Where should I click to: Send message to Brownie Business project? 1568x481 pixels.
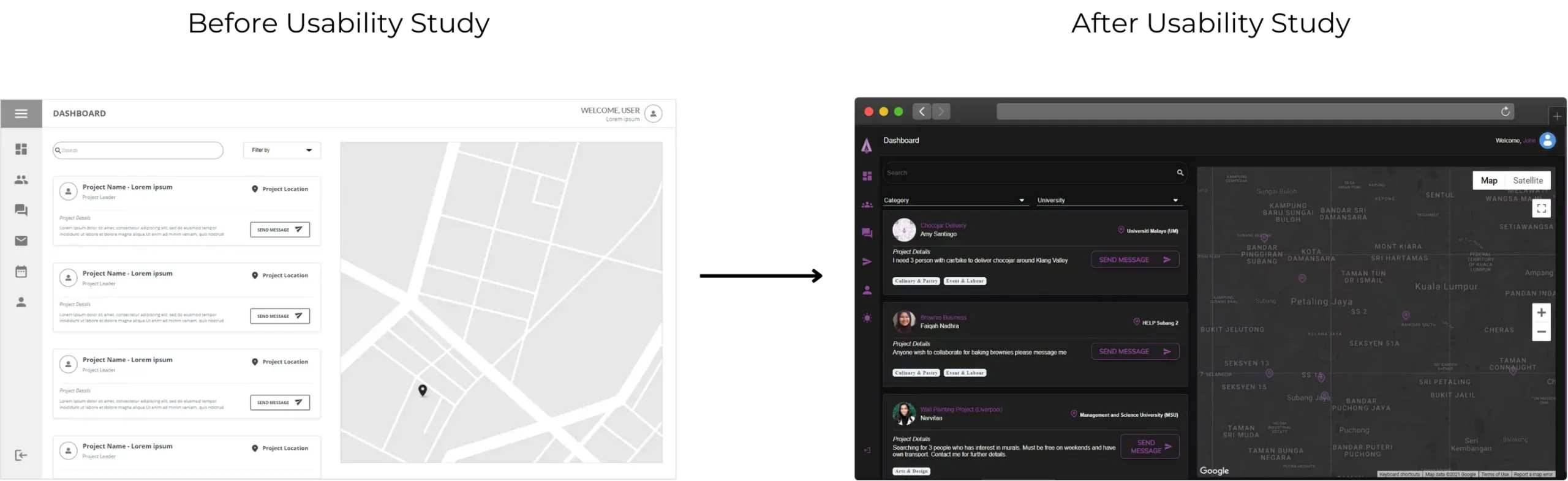[1134, 351]
